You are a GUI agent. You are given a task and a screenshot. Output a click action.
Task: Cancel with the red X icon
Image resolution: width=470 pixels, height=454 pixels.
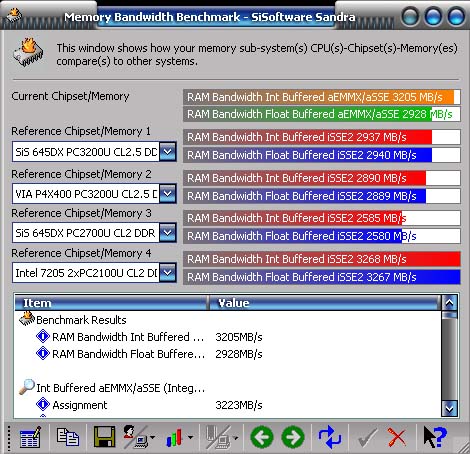397,437
